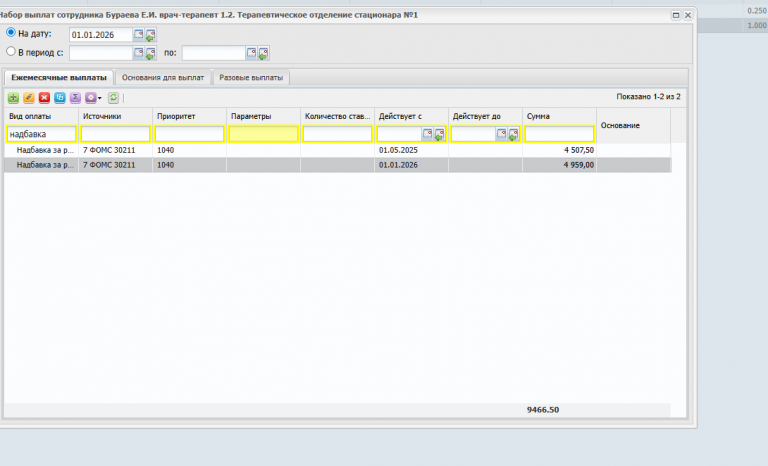The image size is (768, 466).
Task: Click Надбавка за р... in the 01.01.2026 row
Action: pos(45,165)
